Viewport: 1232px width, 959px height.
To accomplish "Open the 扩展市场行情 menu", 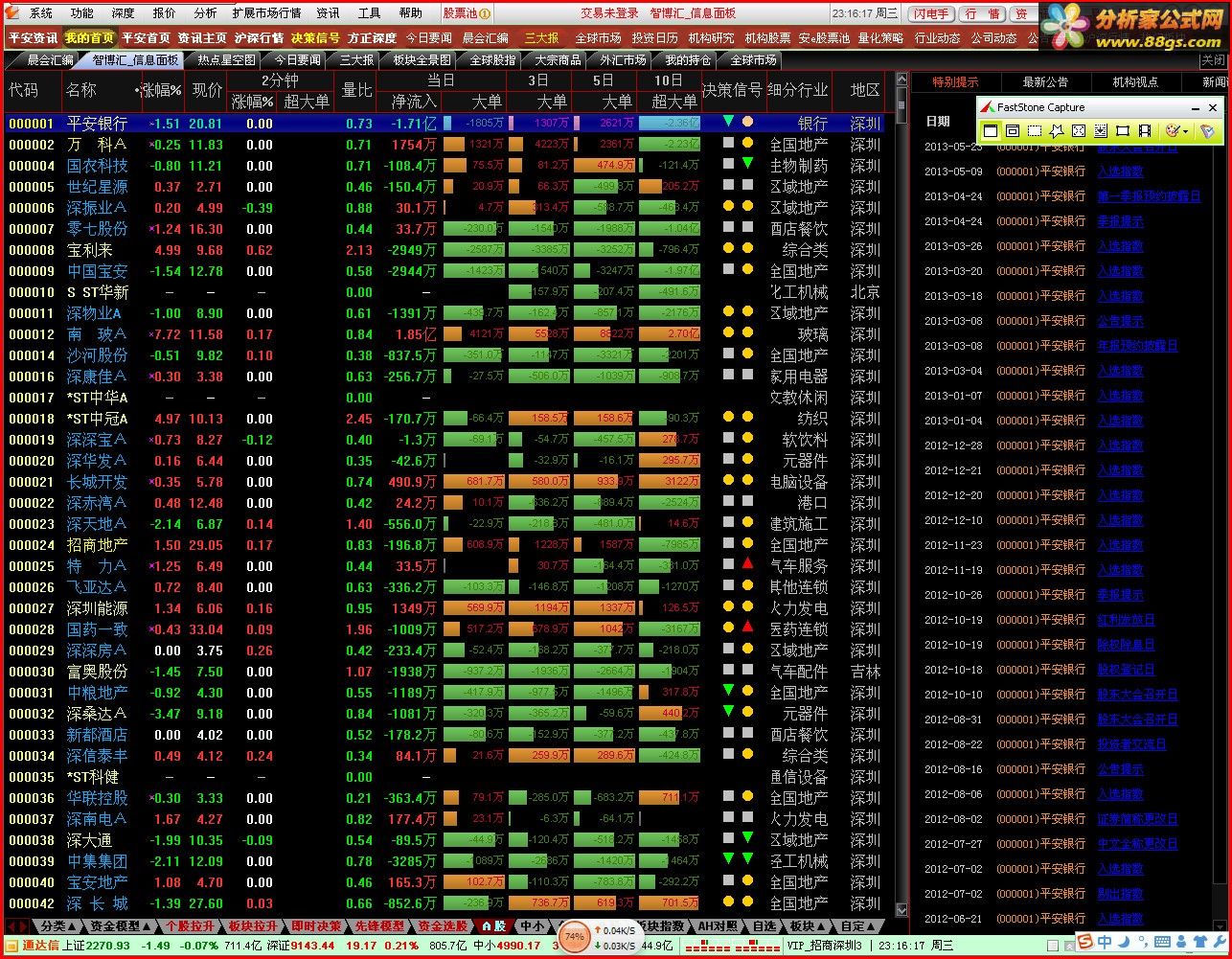I will coord(266,13).
